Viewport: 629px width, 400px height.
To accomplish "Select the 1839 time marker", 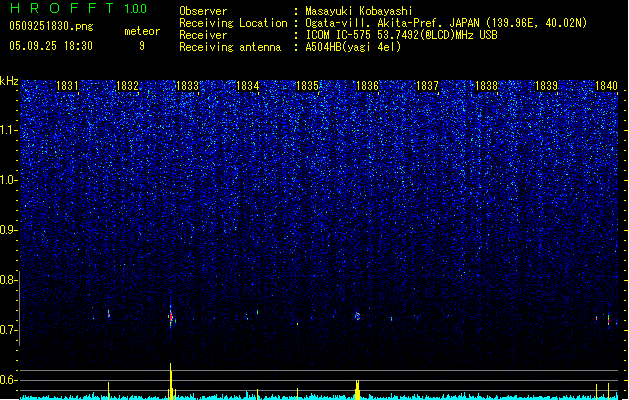I will click(546, 85).
